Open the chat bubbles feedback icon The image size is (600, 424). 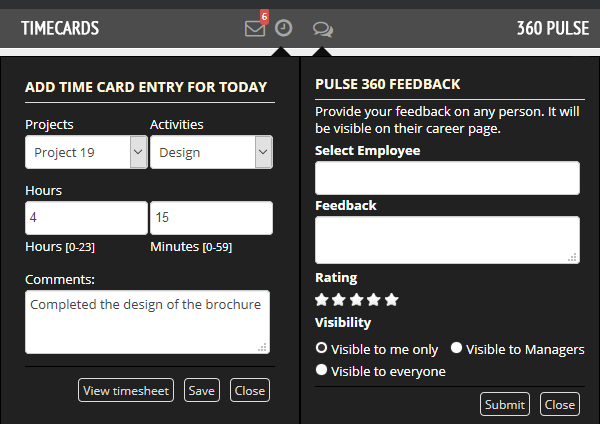coord(323,29)
